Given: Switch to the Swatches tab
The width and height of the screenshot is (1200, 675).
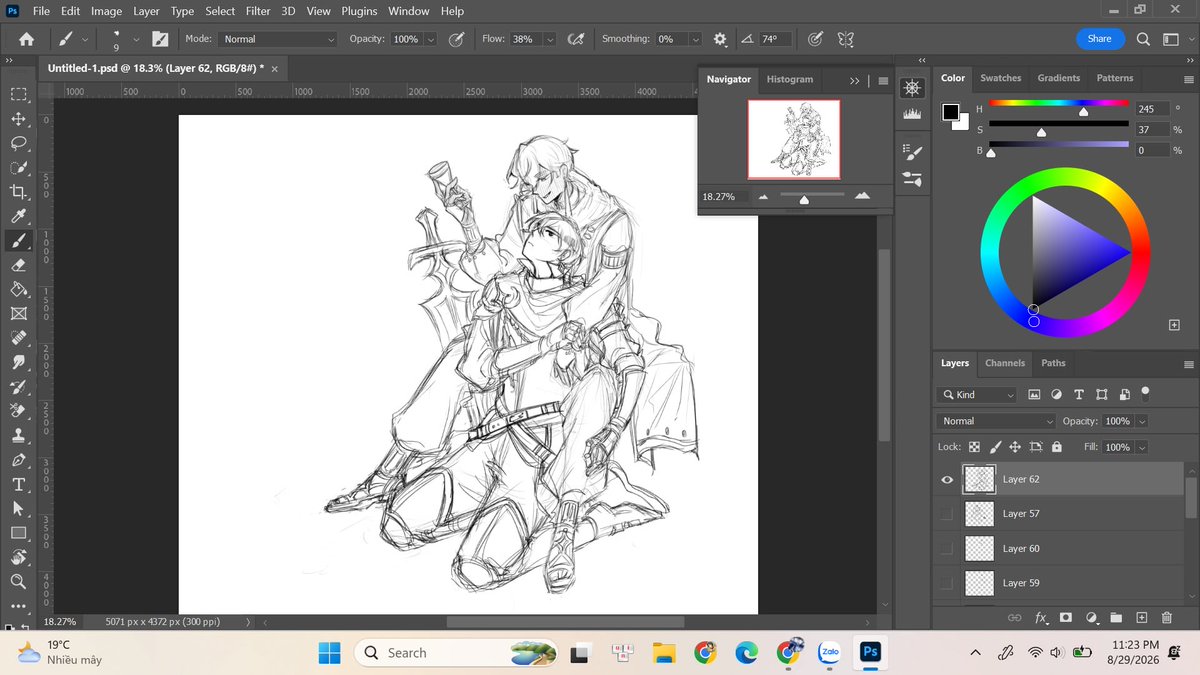Looking at the screenshot, I should [1001, 78].
